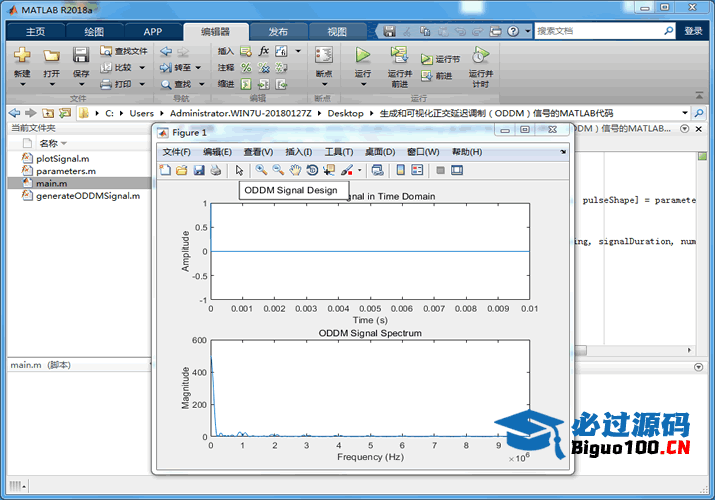This screenshot has width=715, height=500.
Task: Click the New file icon in MATLAB ribbon
Action: point(22,56)
